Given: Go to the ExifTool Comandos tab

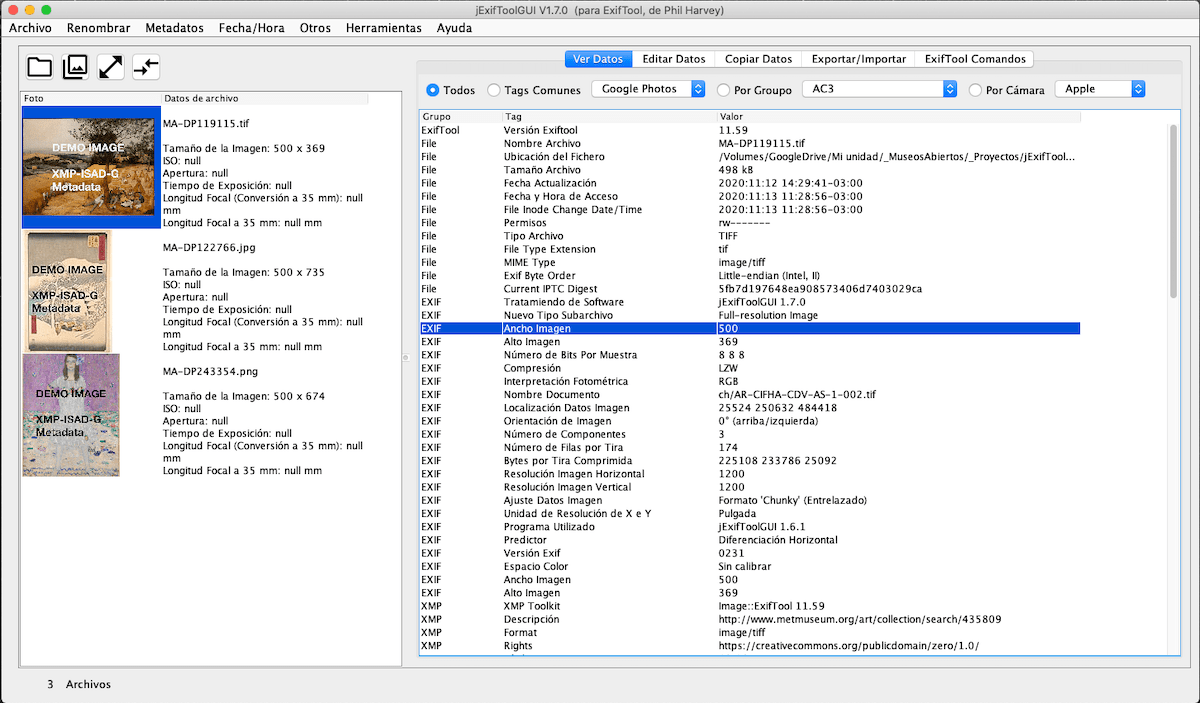Looking at the screenshot, I should (x=973, y=59).
